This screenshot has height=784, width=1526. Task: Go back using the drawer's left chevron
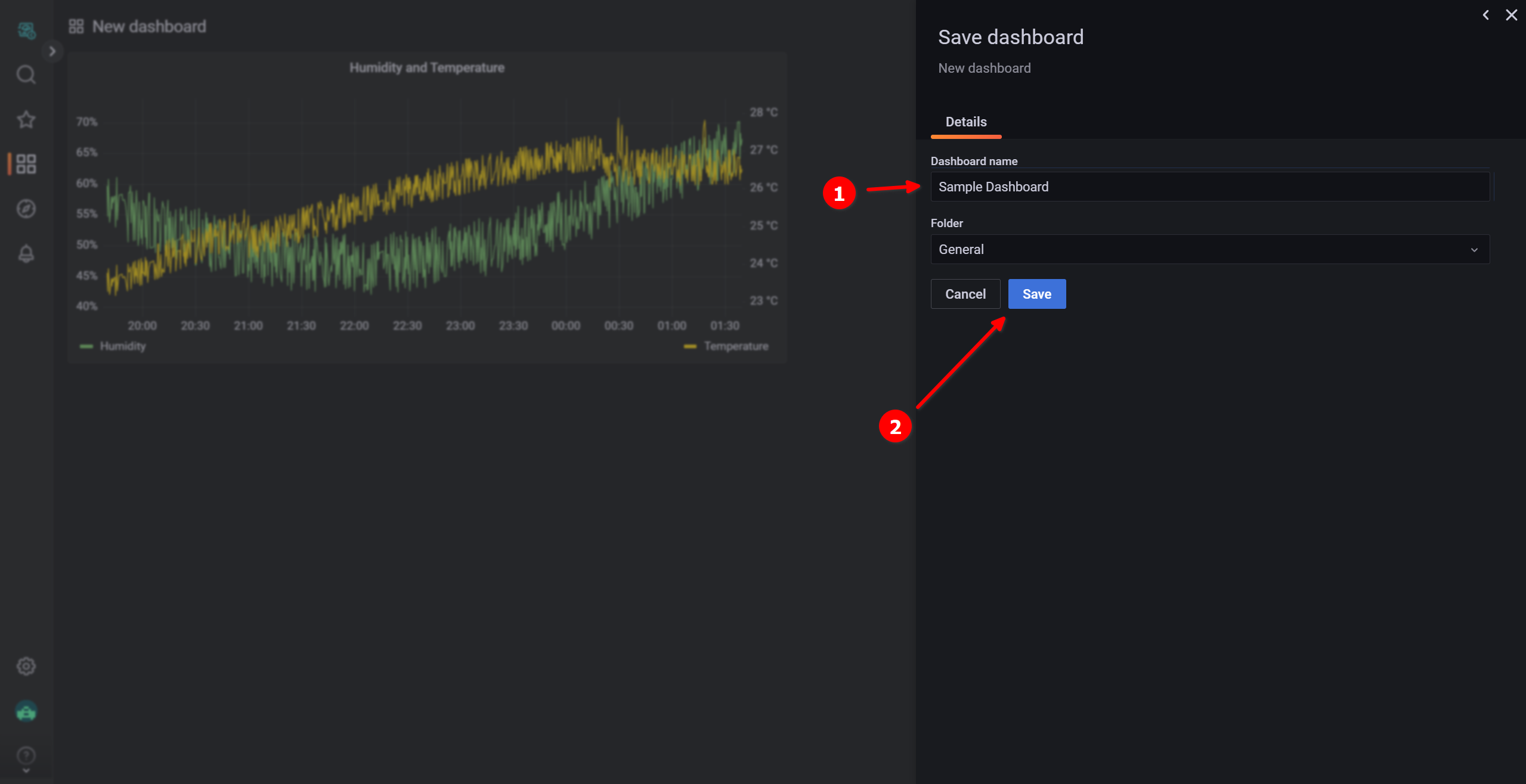coord(1486,15)
